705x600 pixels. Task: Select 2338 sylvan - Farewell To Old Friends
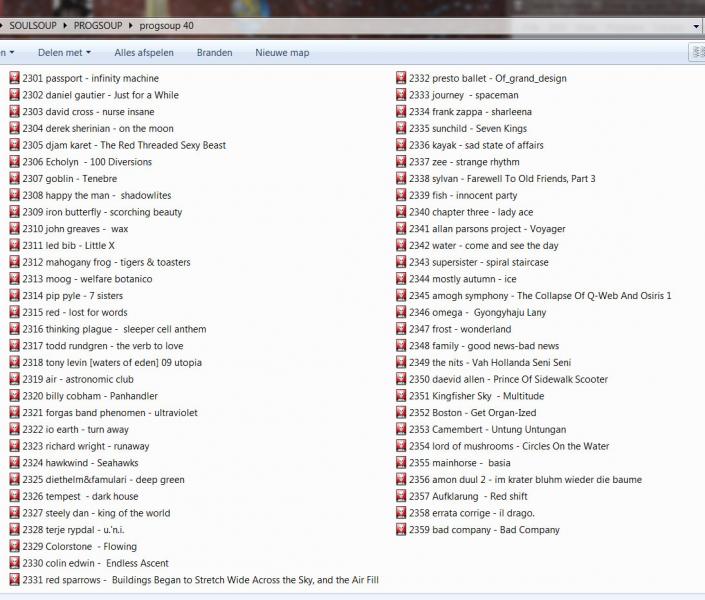click(x=496, y=179)
